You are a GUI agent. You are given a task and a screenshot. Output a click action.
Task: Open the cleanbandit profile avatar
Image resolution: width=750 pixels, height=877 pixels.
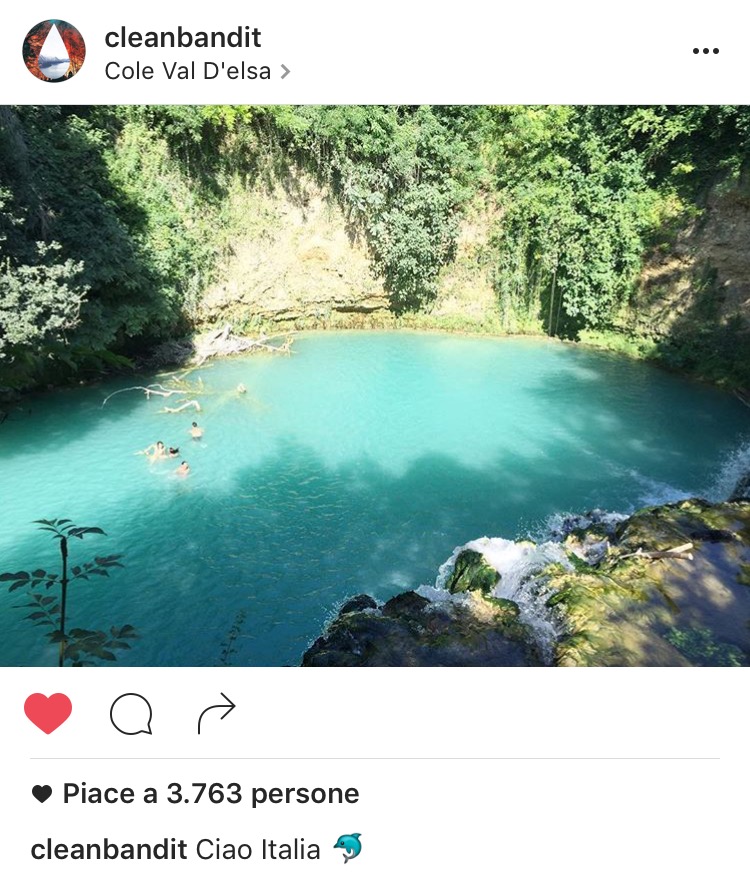click(54, 51)
